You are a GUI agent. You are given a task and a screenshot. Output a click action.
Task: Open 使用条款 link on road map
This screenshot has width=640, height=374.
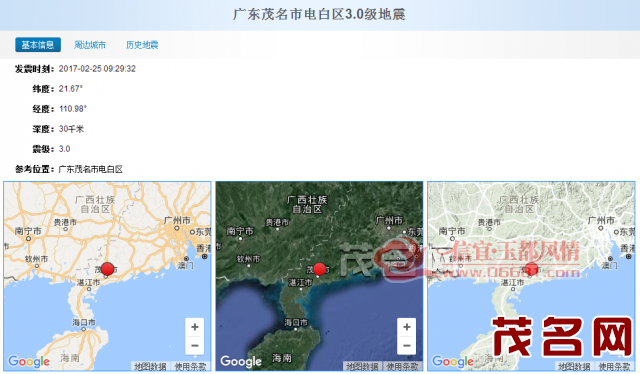tap(190, 366)
